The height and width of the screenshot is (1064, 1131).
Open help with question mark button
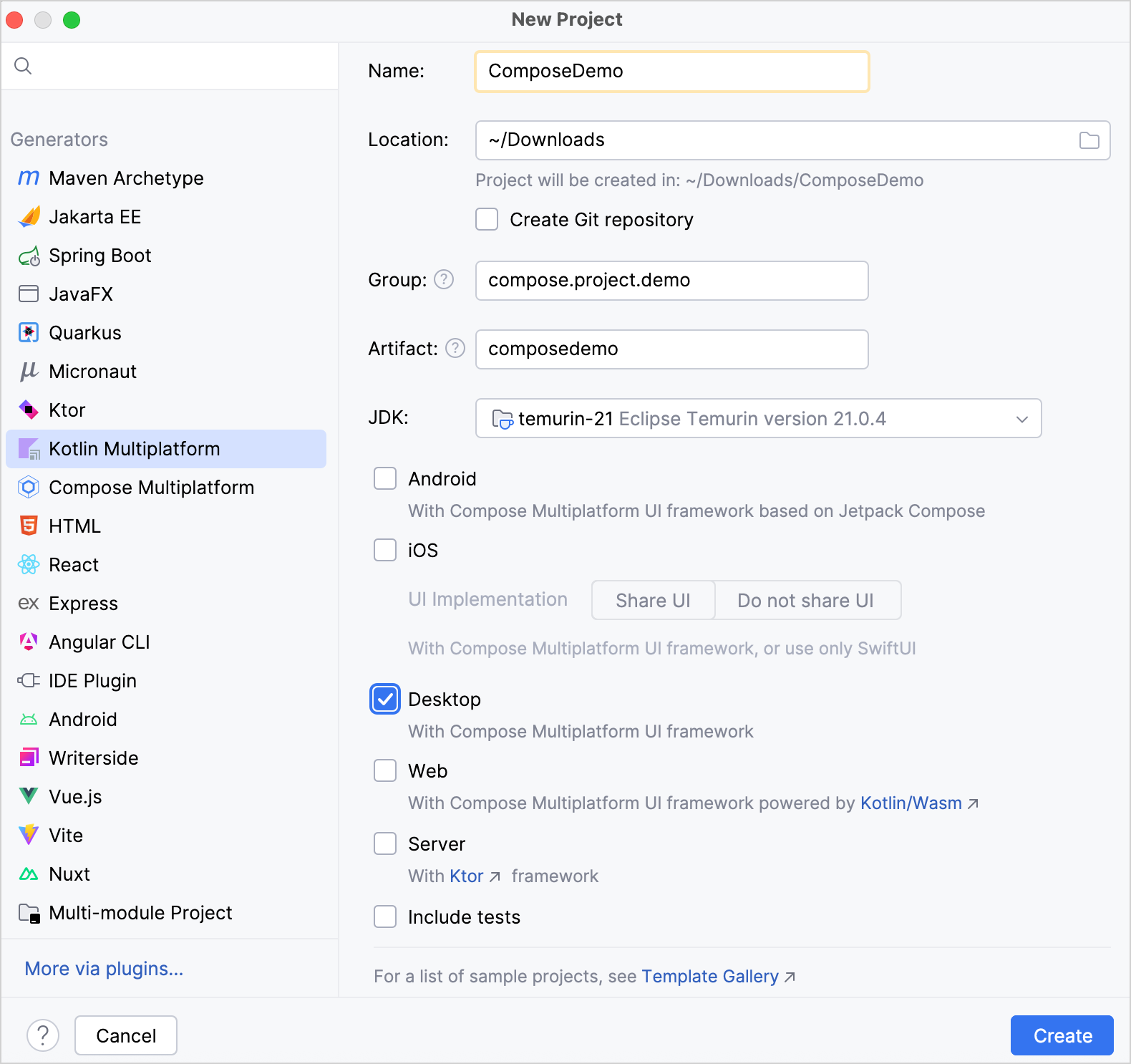point(43,1035)
